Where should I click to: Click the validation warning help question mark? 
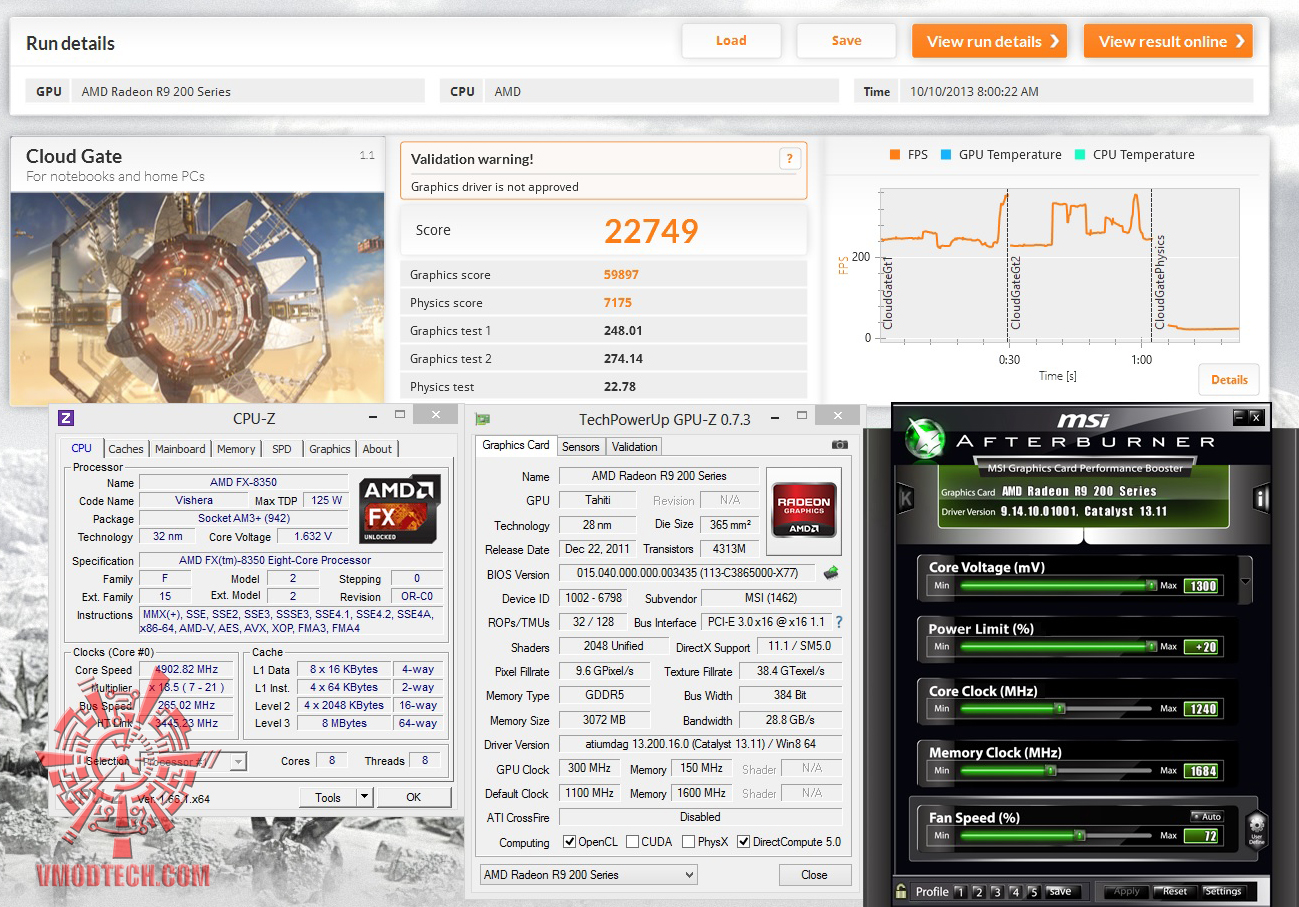tap(790, 158)
